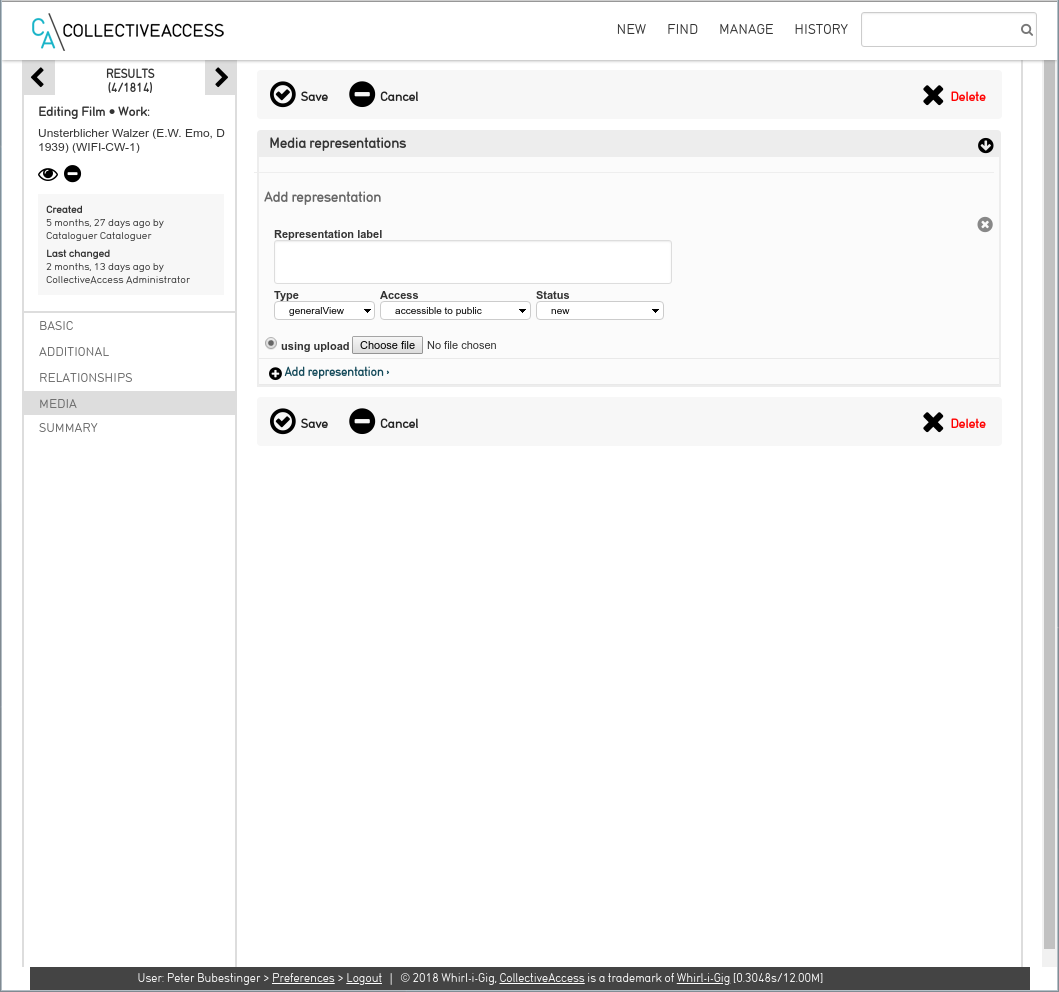Go to next result with right arrow
This screenshot has height=992, width=1059.
point(221,77)
